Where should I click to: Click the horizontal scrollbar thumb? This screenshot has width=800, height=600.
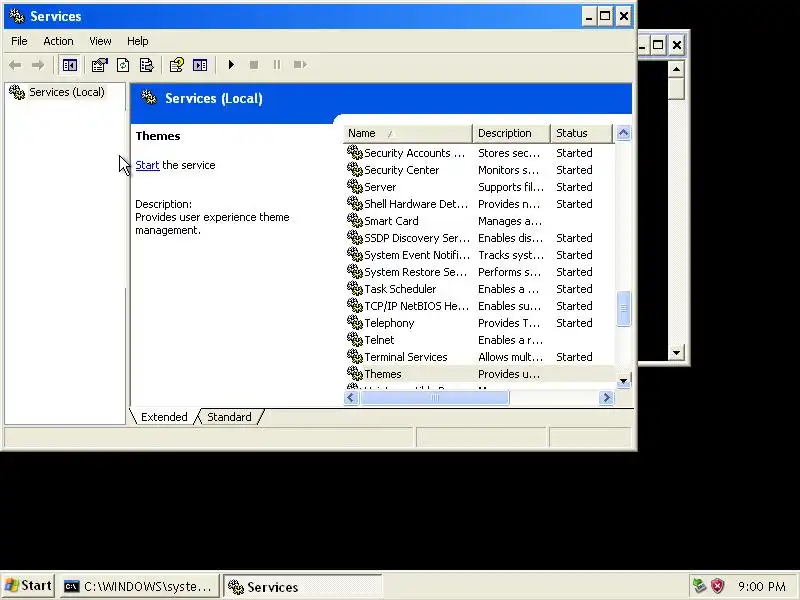435,397
